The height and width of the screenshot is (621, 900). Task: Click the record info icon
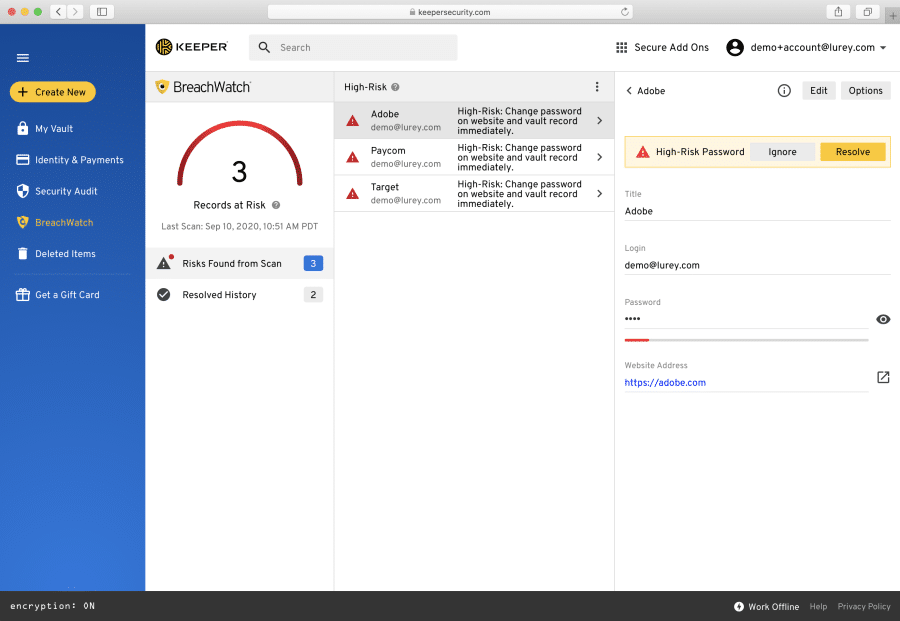click(784, 91)
